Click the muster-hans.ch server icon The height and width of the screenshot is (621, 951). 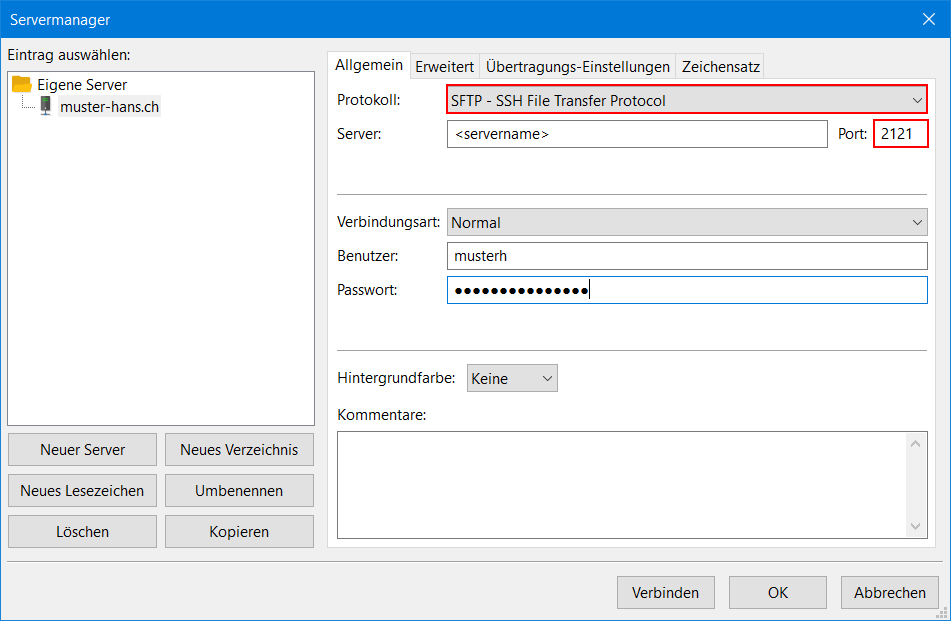pos(46,106)
